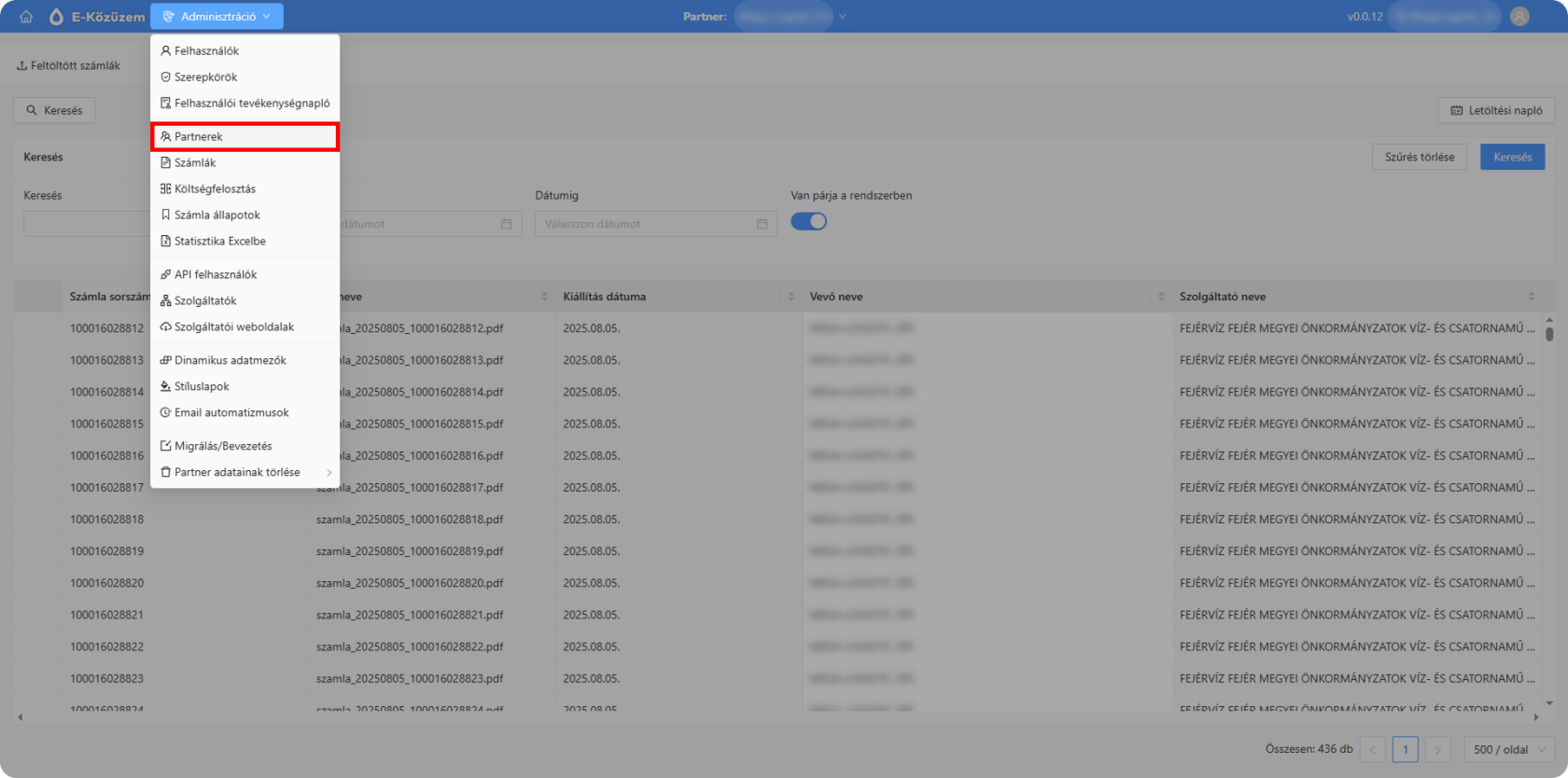1568x778 pixels.
Task: Click horizontal scroll left arrow
Action: click(x=20, y=717)
